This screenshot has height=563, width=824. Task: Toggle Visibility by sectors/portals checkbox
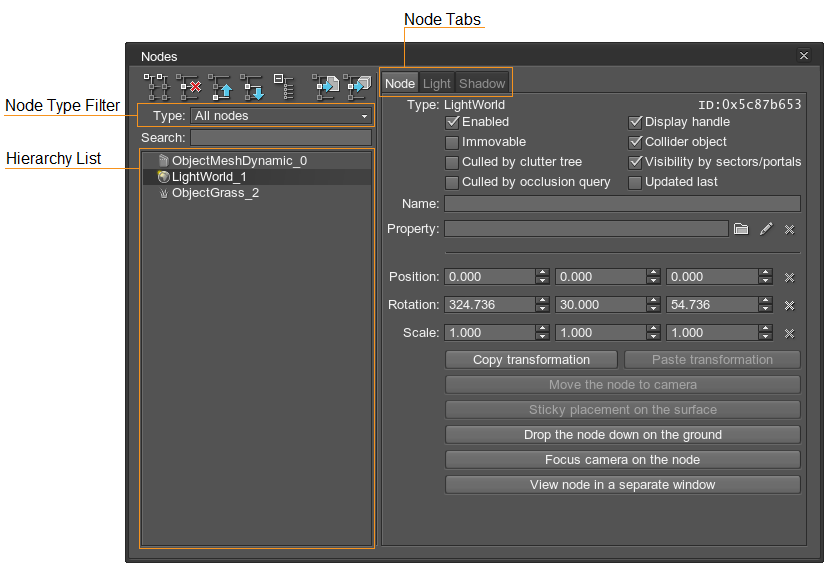pyautogui.click(x=635, y=162)
